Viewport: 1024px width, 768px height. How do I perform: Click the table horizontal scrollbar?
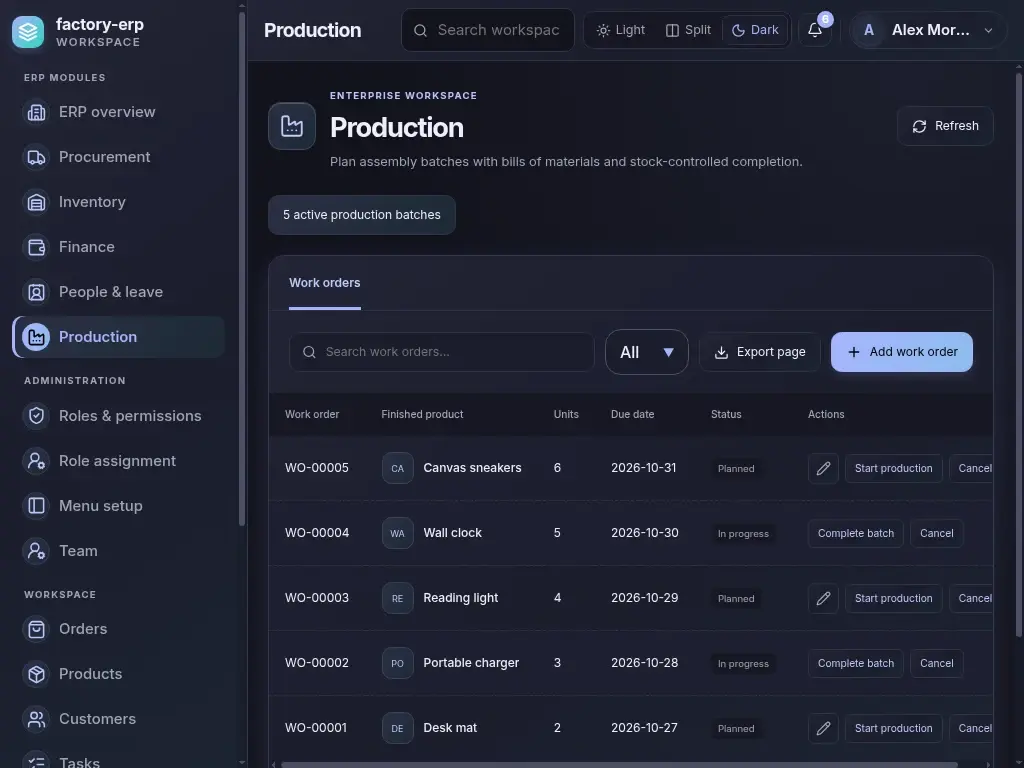619,764
